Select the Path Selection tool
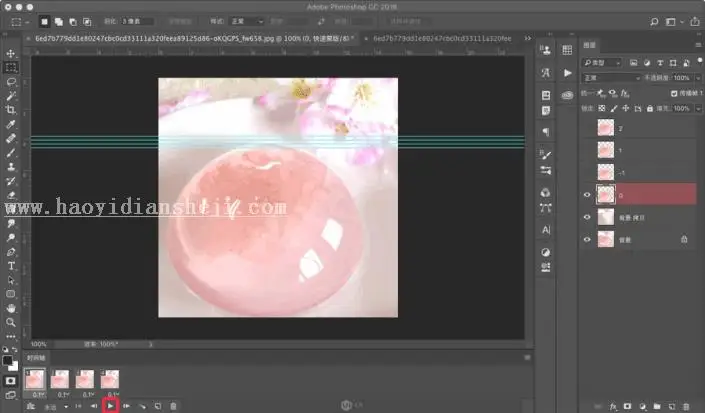This screenshot has width=705, height=413. point(11,280)
